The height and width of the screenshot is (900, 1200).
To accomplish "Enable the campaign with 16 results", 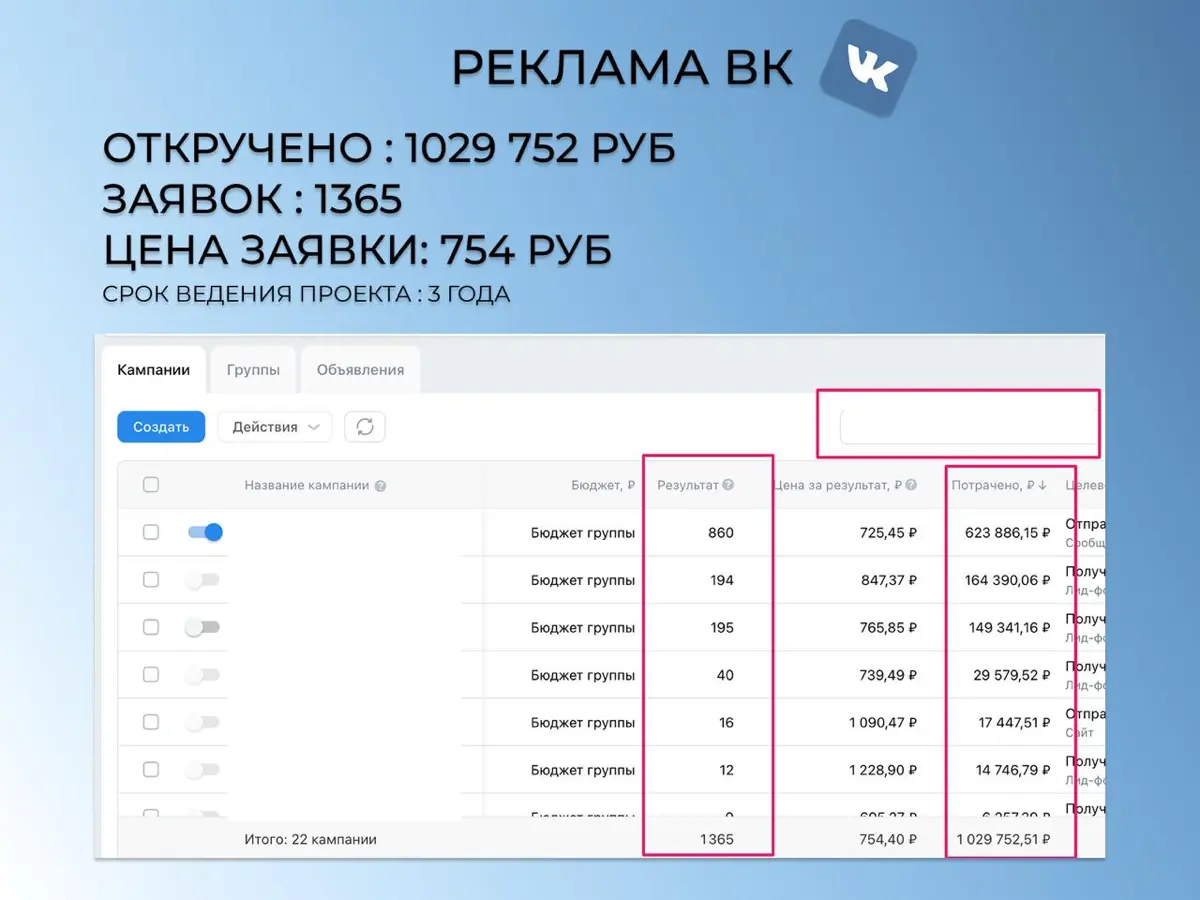I will [x=203, y=722].
